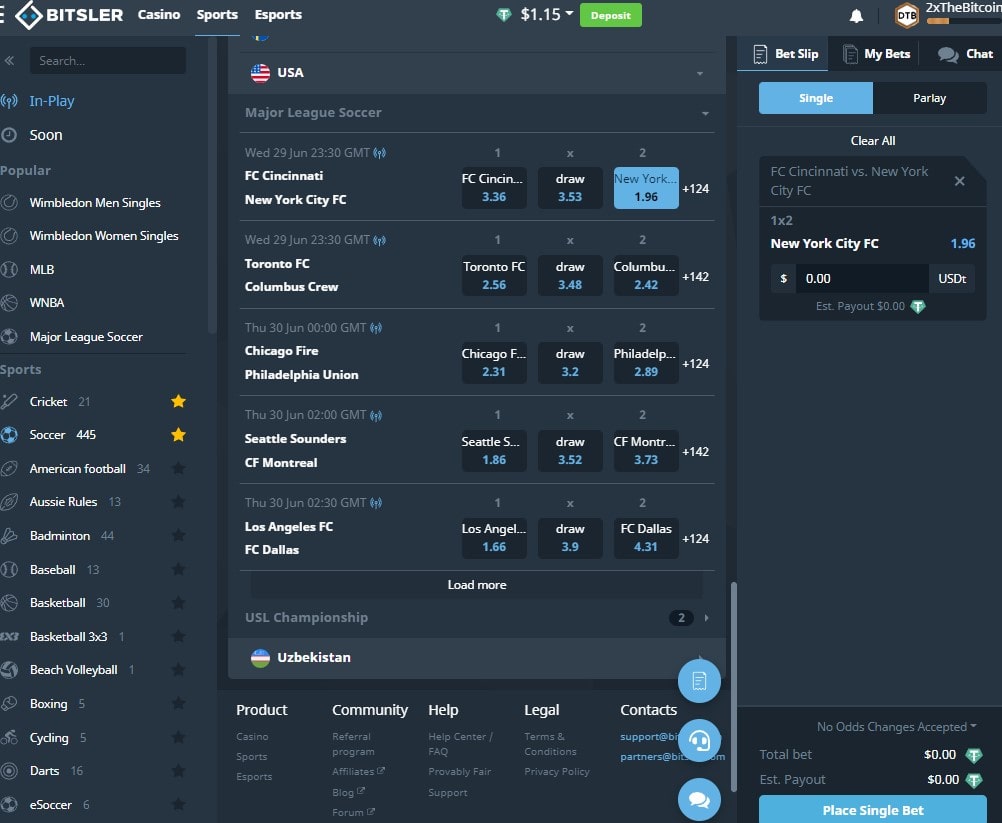The height and width of the screenshot is (823, 1002).
Task: Select the Parlay bet type tab
Action: tap(929, 98)
